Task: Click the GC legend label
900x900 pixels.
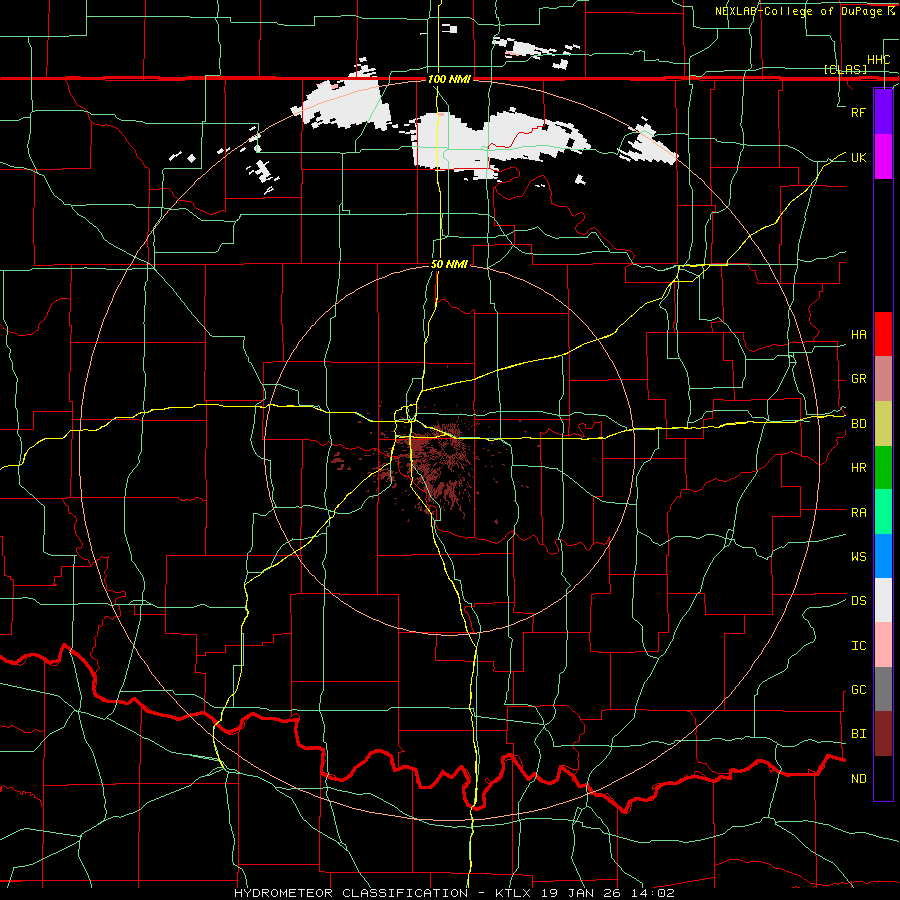Action: click(858, 690)
